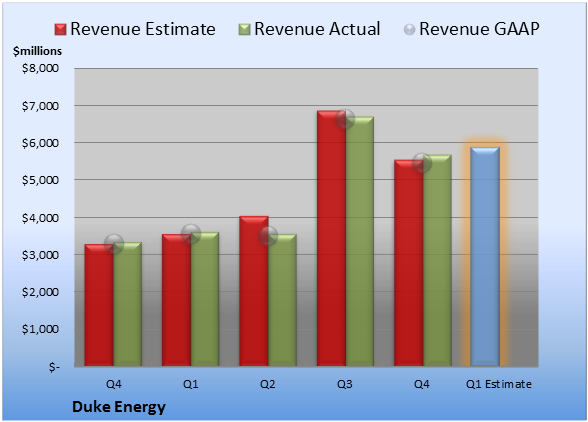The width and height of the screenshot is (588, 422).
Task: Click the '$7,000' axis value
Action: tap(40, 106)
